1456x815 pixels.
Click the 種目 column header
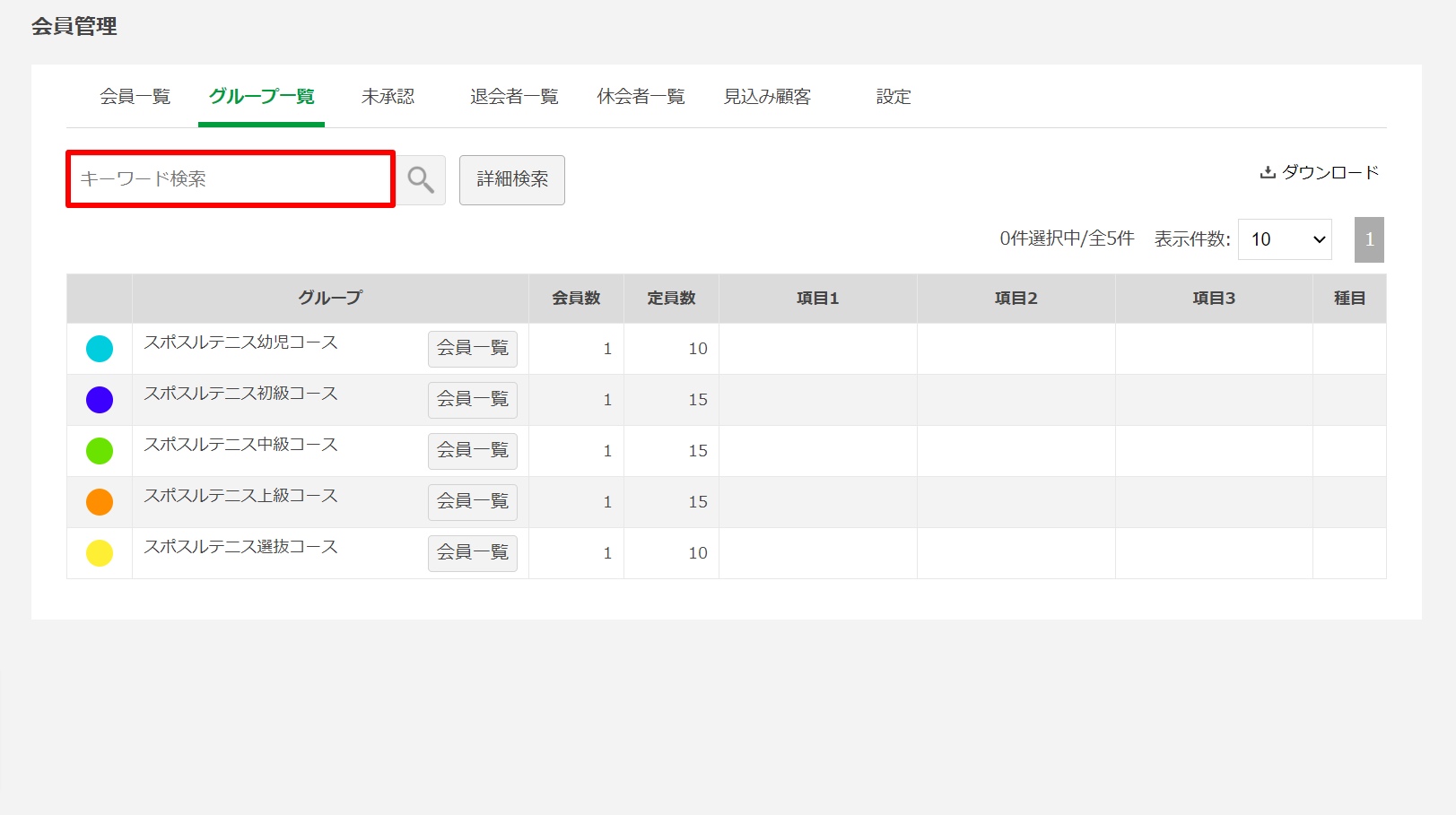point(1349,298)
